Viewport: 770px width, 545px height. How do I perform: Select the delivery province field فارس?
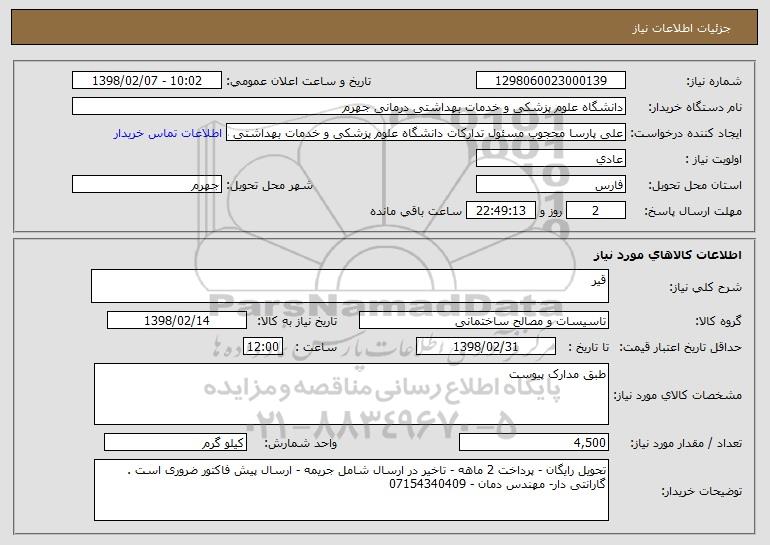click(550, 185)
